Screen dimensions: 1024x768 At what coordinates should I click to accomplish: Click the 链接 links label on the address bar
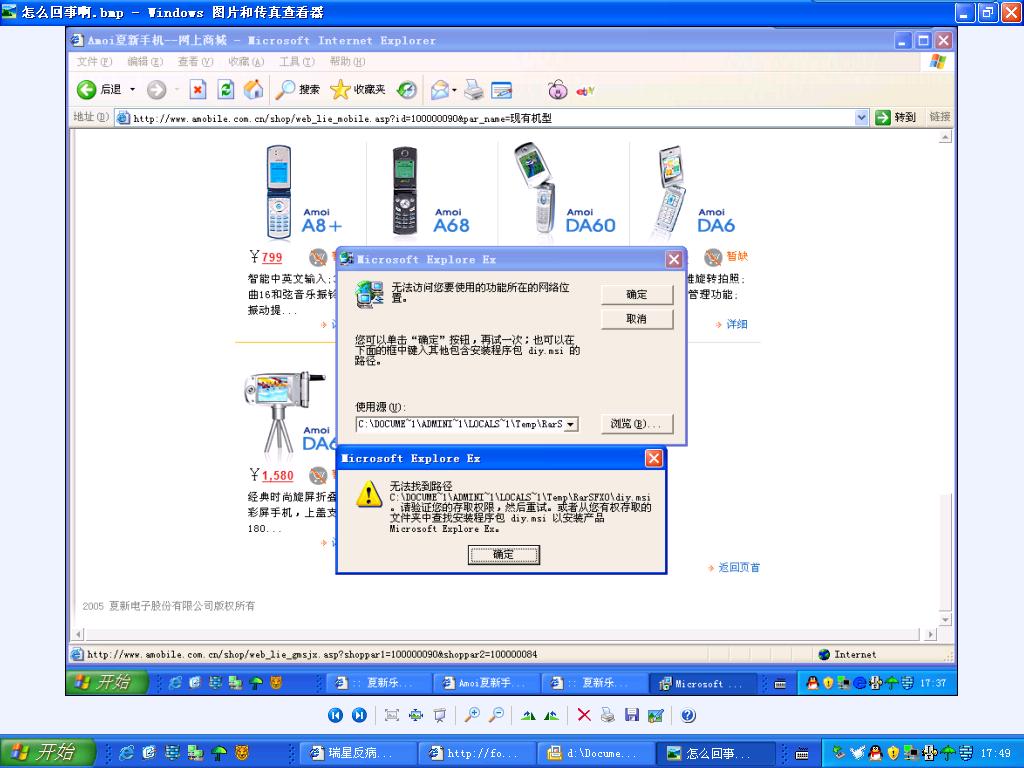pyautogui.click(x=940, y=117)
